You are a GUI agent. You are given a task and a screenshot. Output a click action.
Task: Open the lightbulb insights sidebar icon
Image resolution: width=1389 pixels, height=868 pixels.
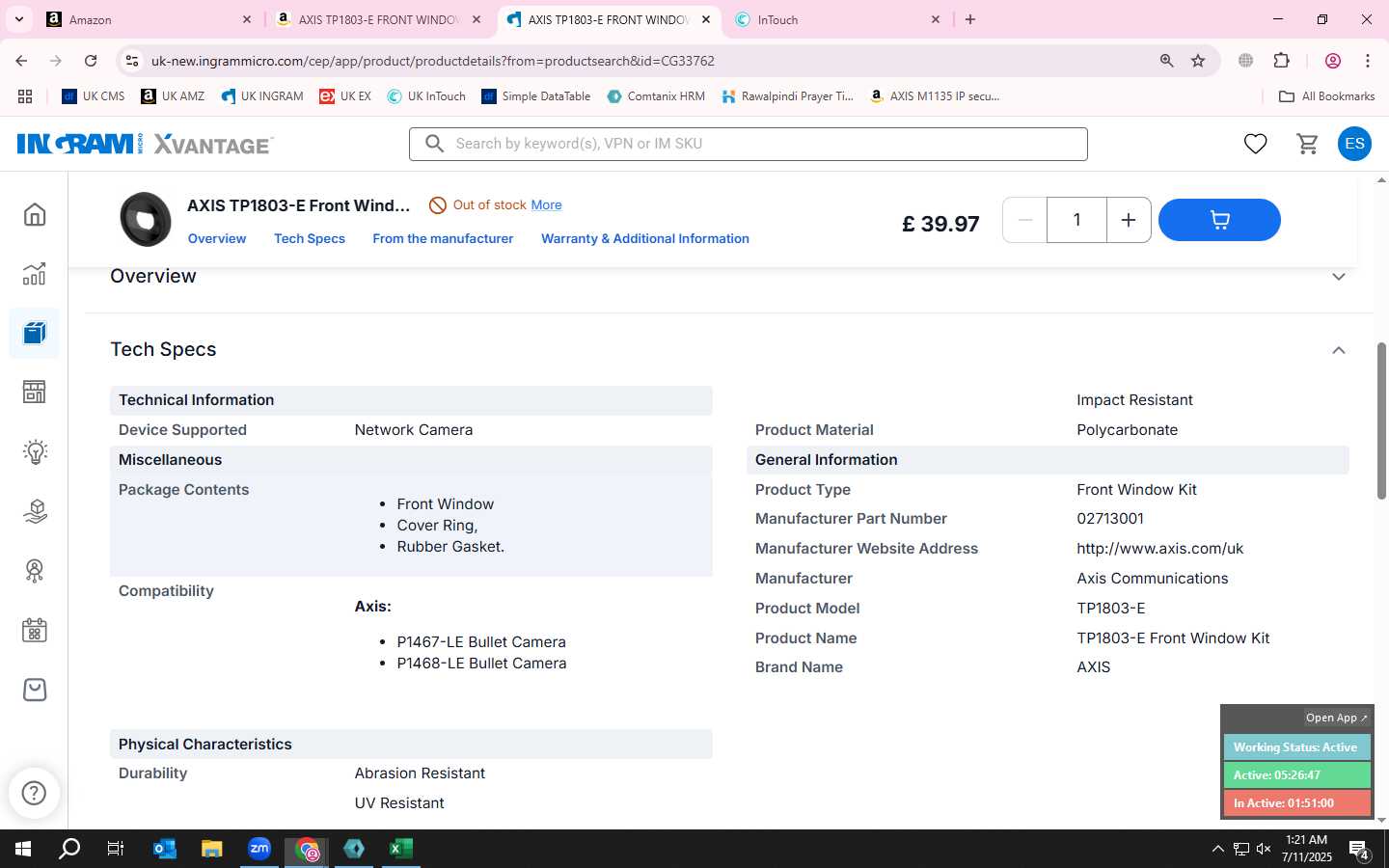(35, 452)
